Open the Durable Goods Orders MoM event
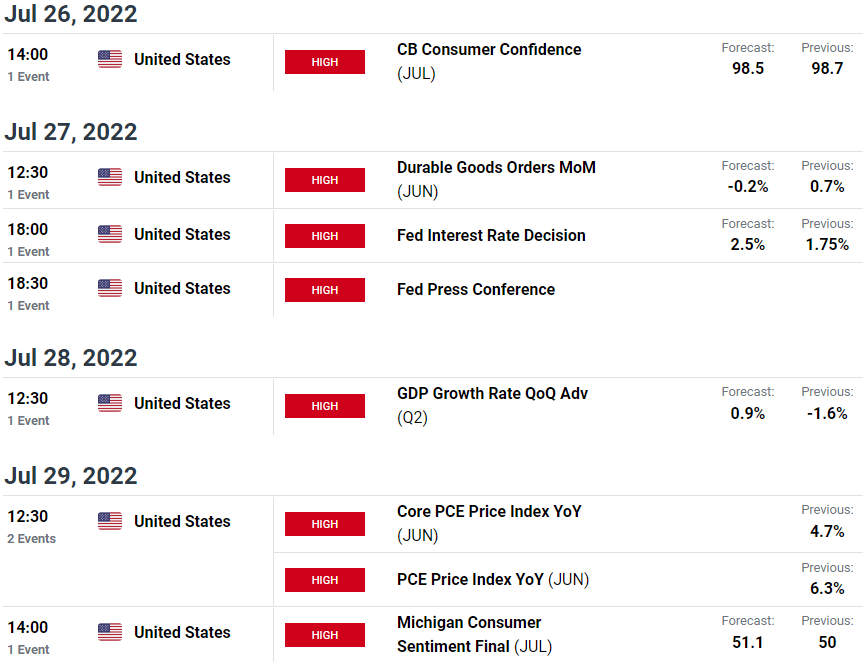 (496, 179)
